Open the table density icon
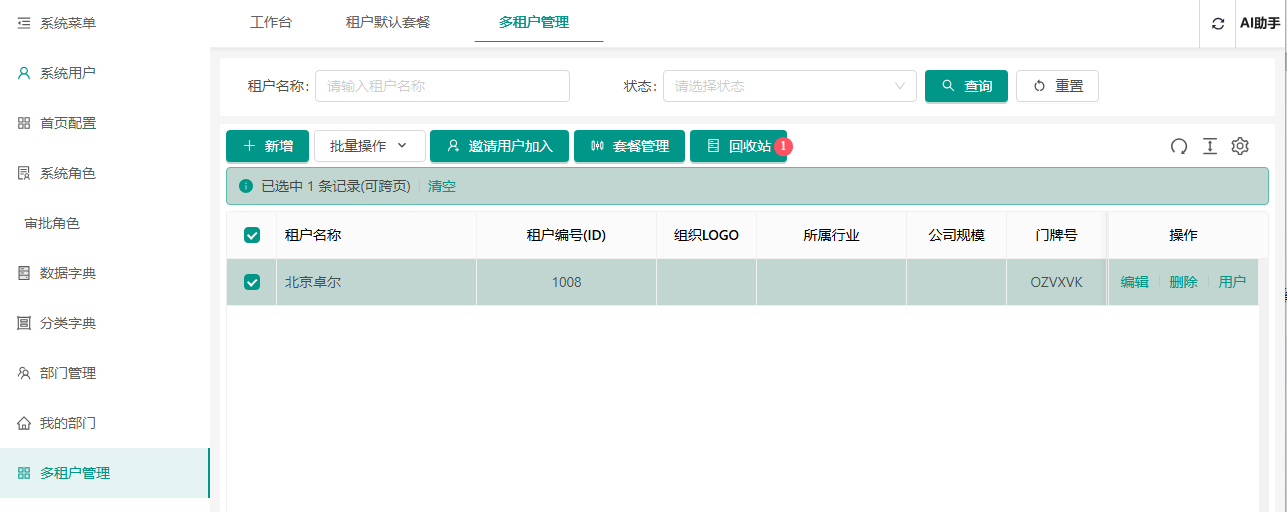 1210,146
